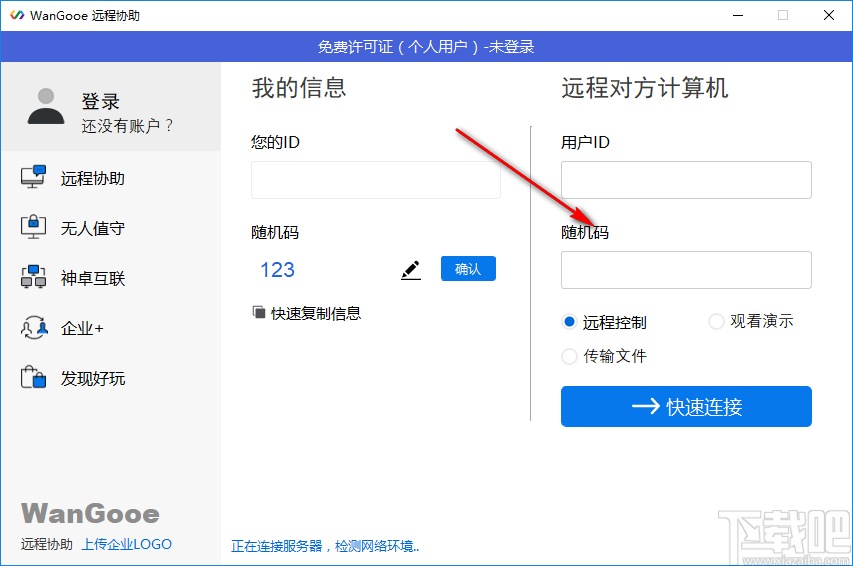
Task: Start connection with 快速连接 button
Action: 687,407
